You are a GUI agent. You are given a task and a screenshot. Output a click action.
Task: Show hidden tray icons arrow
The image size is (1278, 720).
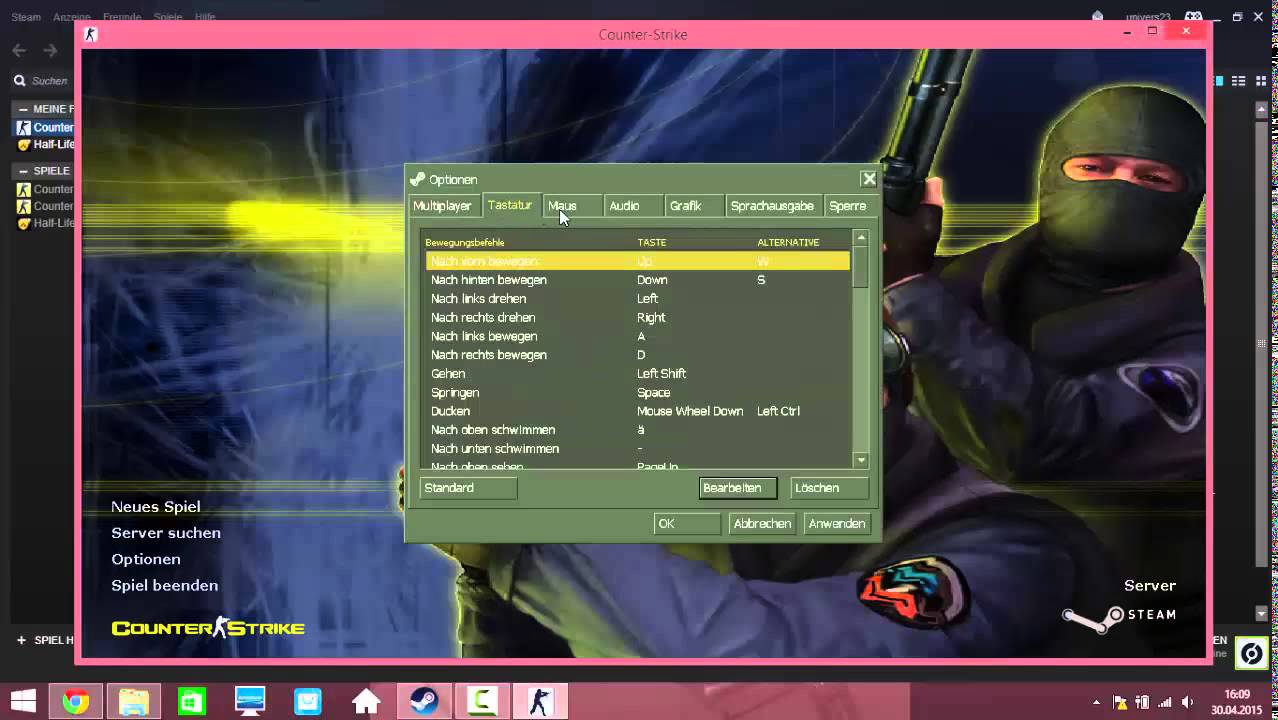1097,702
